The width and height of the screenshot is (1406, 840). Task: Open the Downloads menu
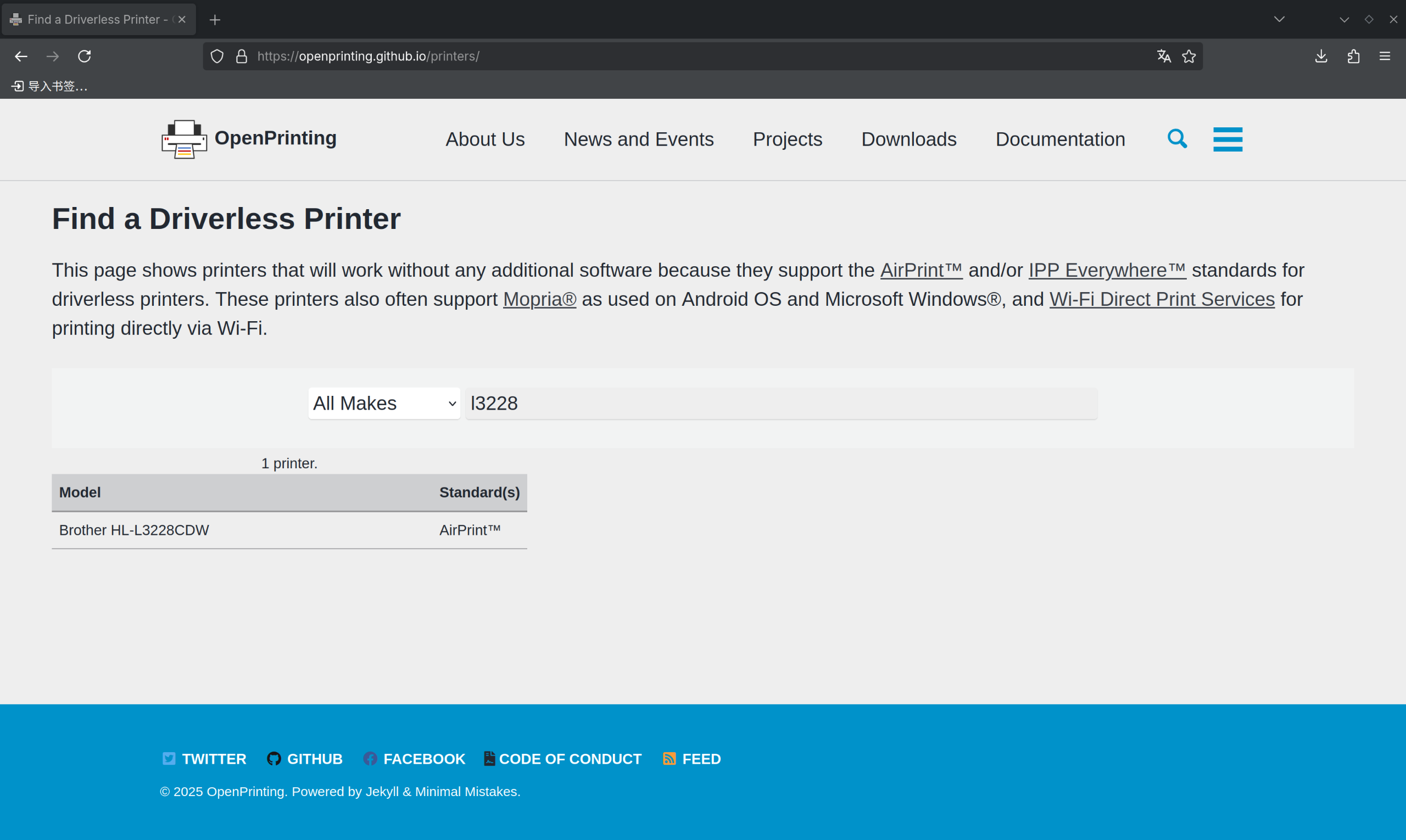[909, 139]
